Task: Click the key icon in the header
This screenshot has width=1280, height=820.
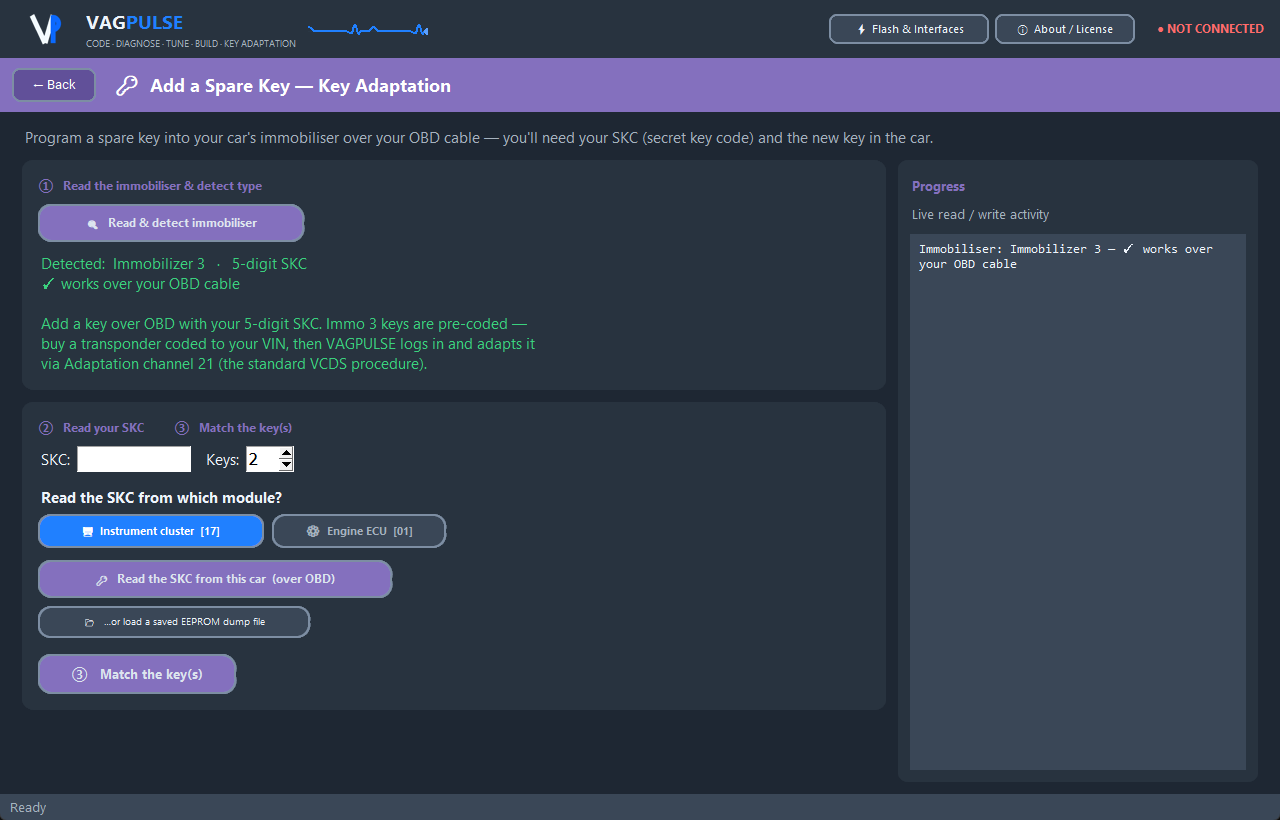Action: 127,86
